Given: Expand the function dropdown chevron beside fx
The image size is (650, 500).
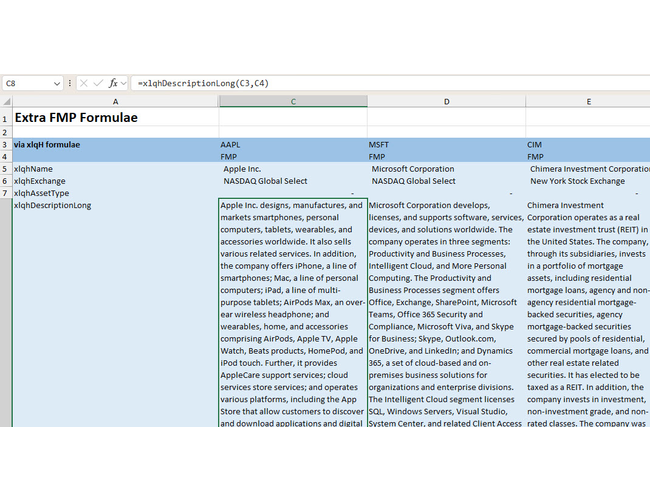Looking at the screenshot, I should click(124, 83).
